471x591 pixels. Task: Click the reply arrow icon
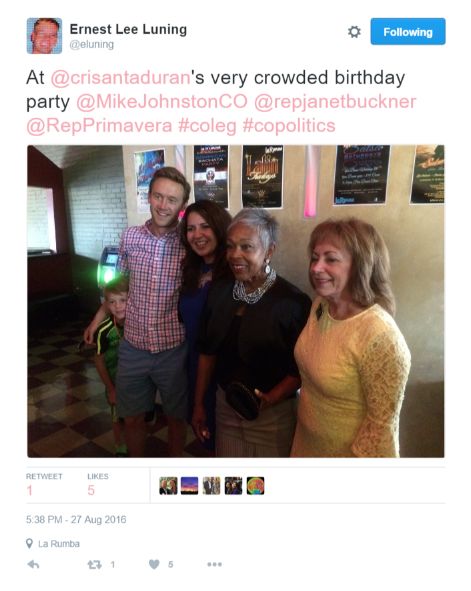(x=34, y=564)
